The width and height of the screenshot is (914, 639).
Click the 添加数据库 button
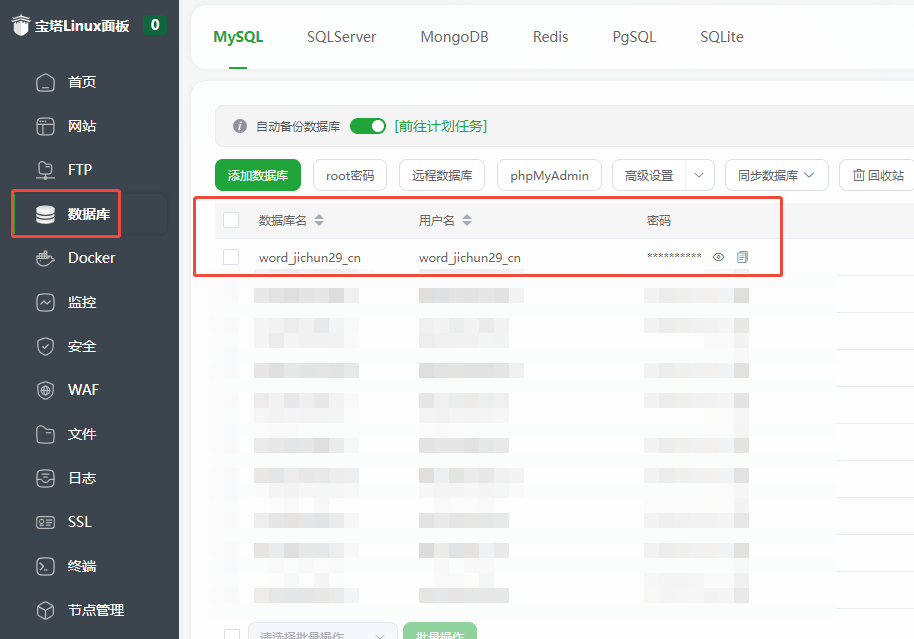point(258,175)
